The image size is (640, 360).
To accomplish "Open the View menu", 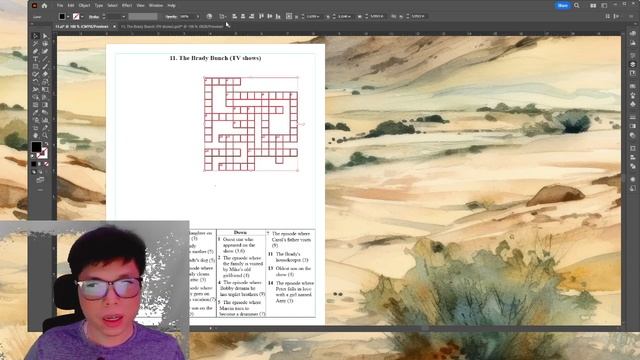I will tap(140, 5).
